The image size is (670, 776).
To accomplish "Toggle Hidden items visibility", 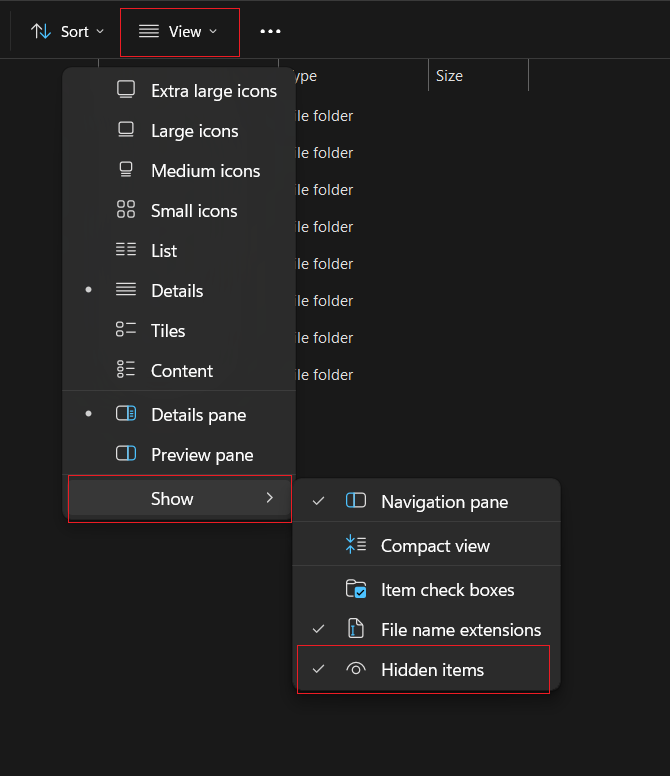I will point(432,670).
